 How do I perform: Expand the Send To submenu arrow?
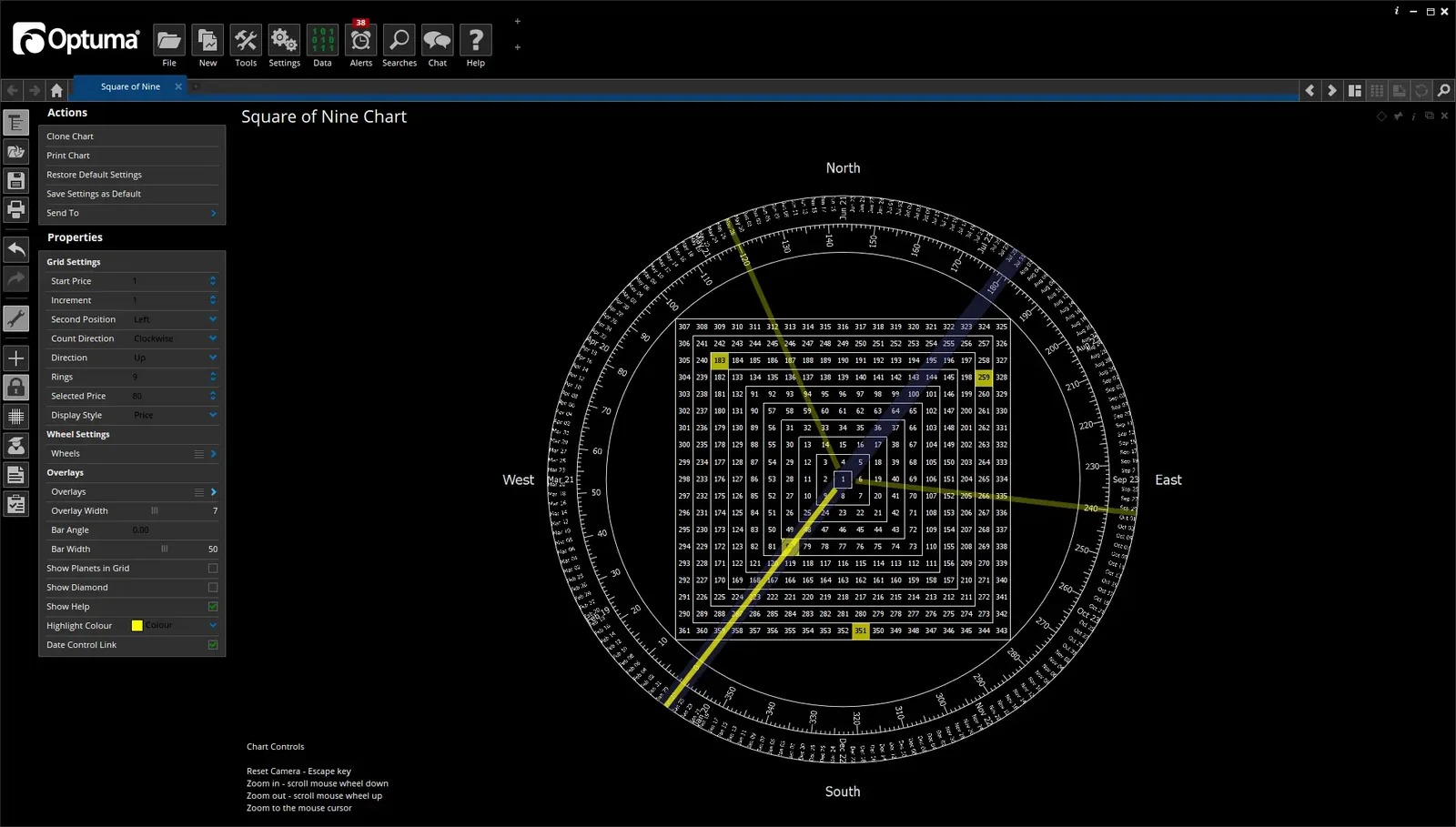point(213,213)
